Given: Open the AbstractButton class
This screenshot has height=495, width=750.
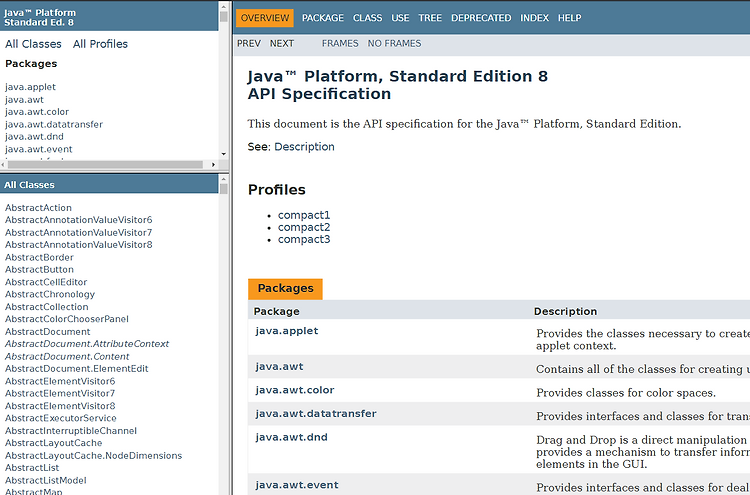Looking at the screenshot, I should click(x=39, y=270).
